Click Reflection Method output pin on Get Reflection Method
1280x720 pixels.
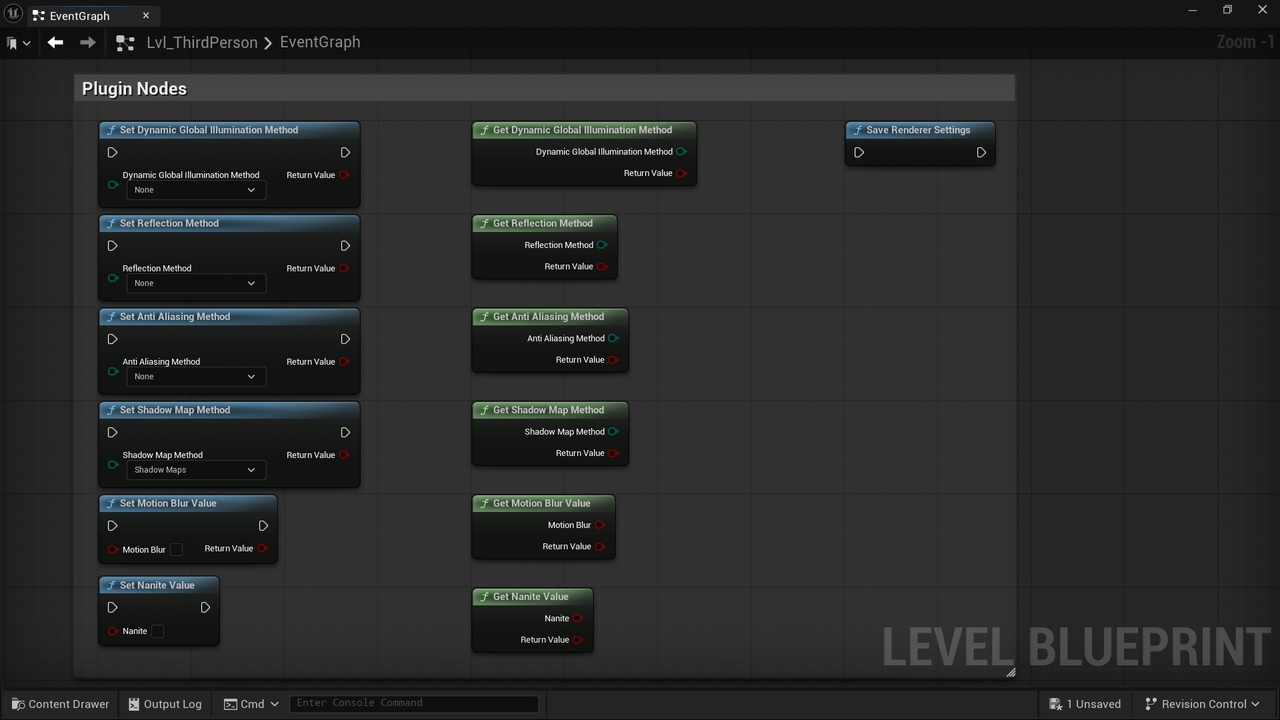click(602, 245)
